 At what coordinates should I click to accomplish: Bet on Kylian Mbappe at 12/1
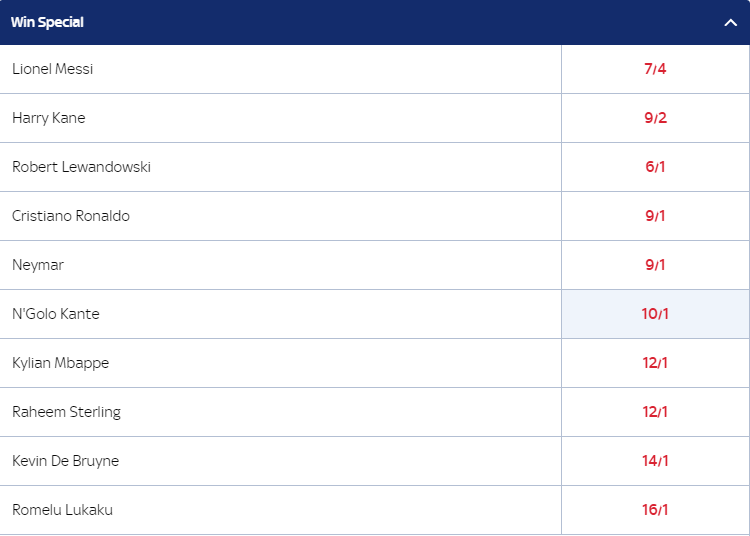coord(655,363)
